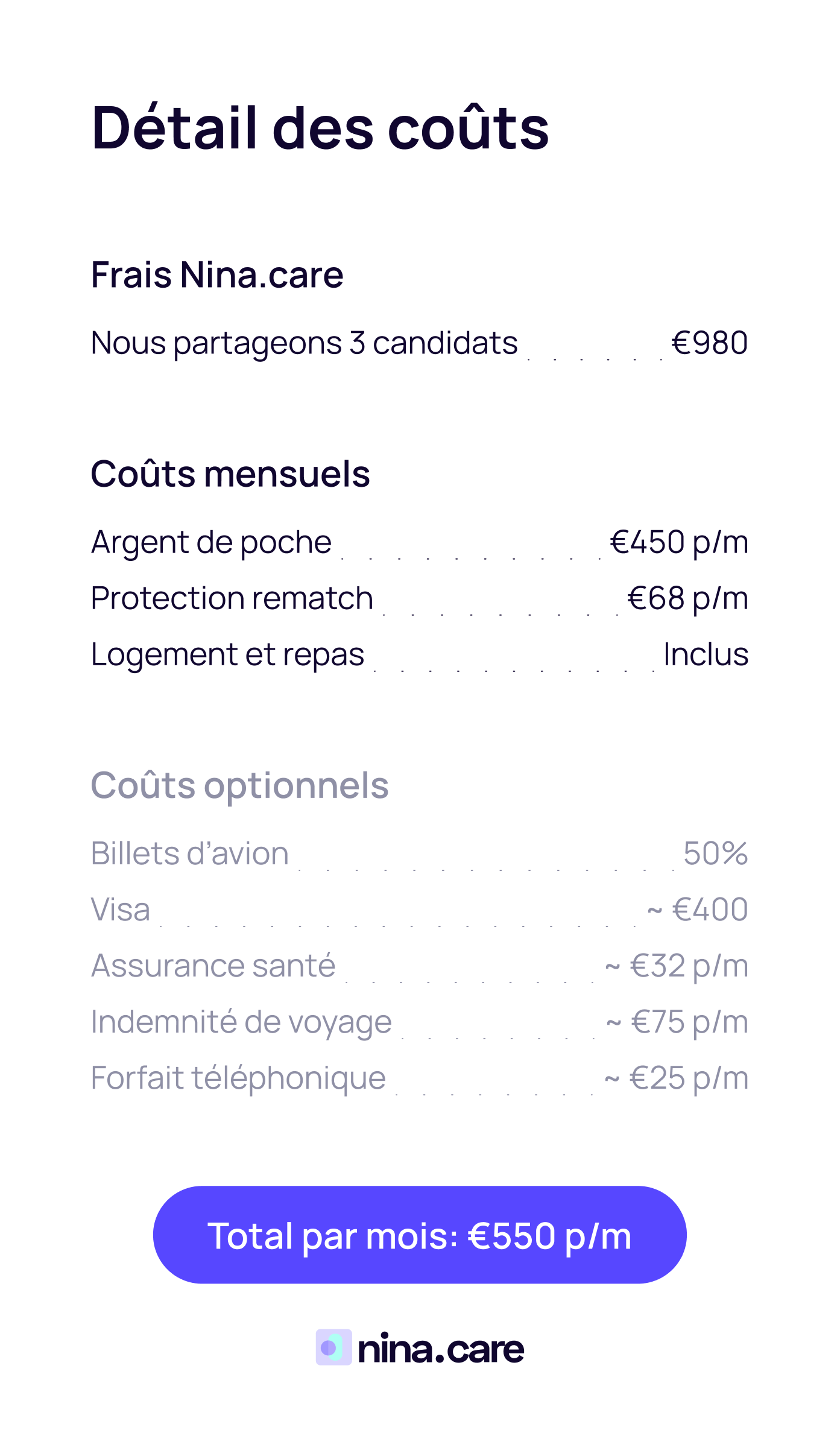
Task: Select the Détail des coûts heading
Action: point(320,128)
